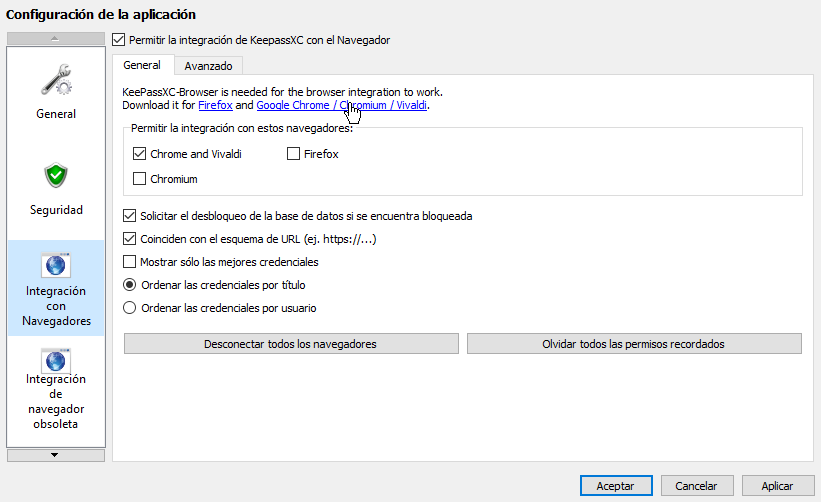
Task: Click Desconectar todos los navegadores button
Action: click(291, 344)
